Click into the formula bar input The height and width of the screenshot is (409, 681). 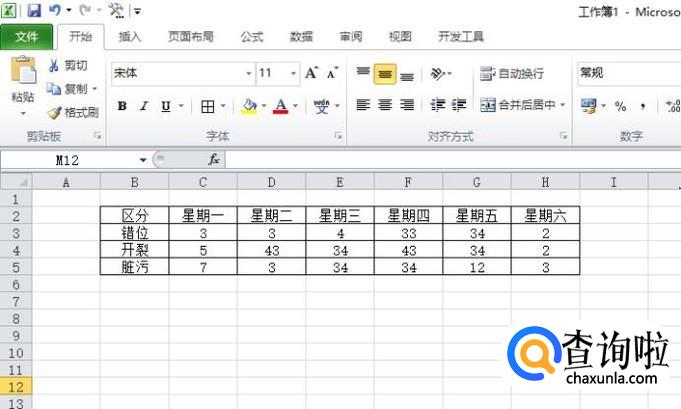[453, 160]
